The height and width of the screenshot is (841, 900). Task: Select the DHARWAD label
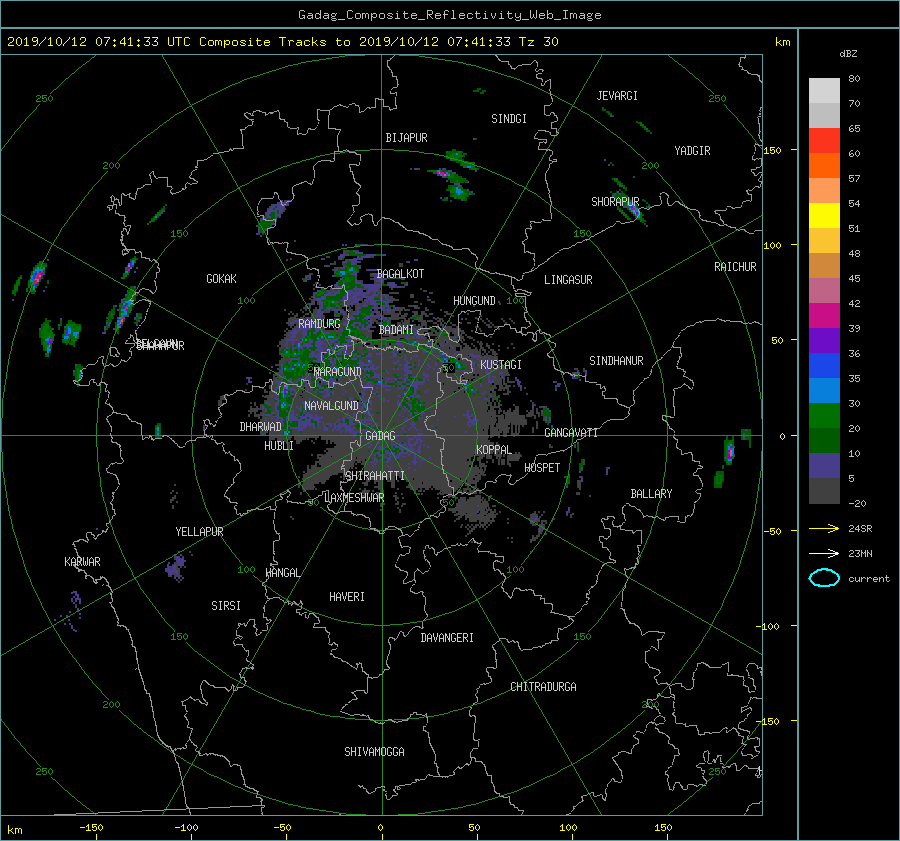pos(261,427)
